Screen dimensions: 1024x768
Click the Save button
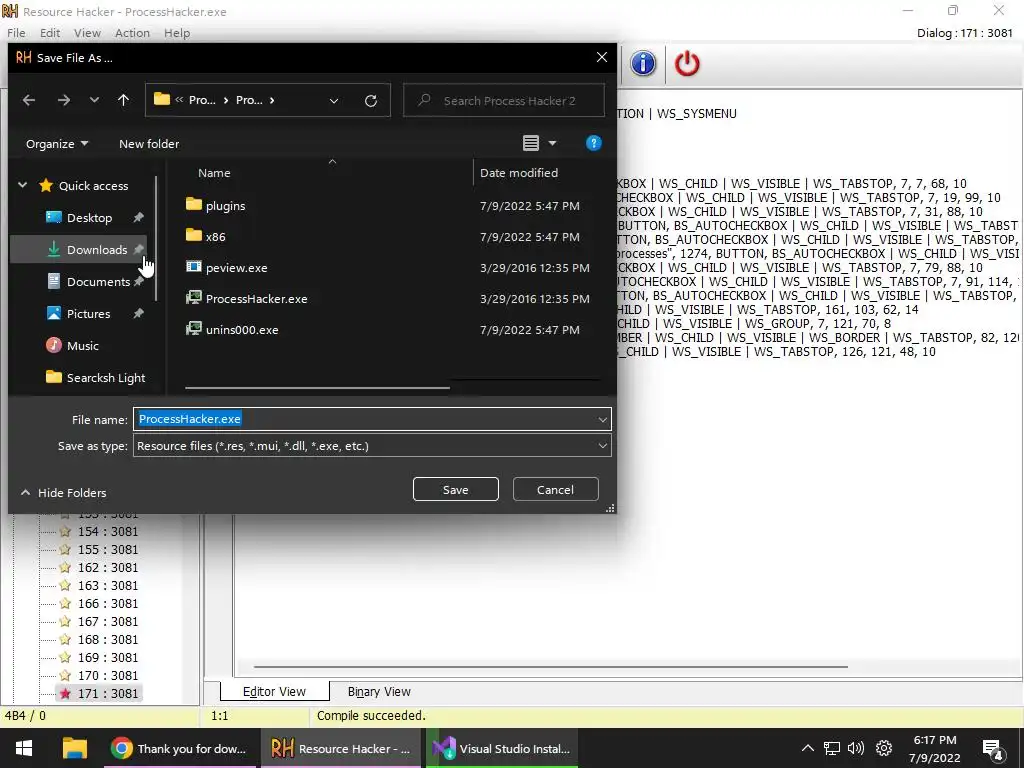click(x=456, y=489)
